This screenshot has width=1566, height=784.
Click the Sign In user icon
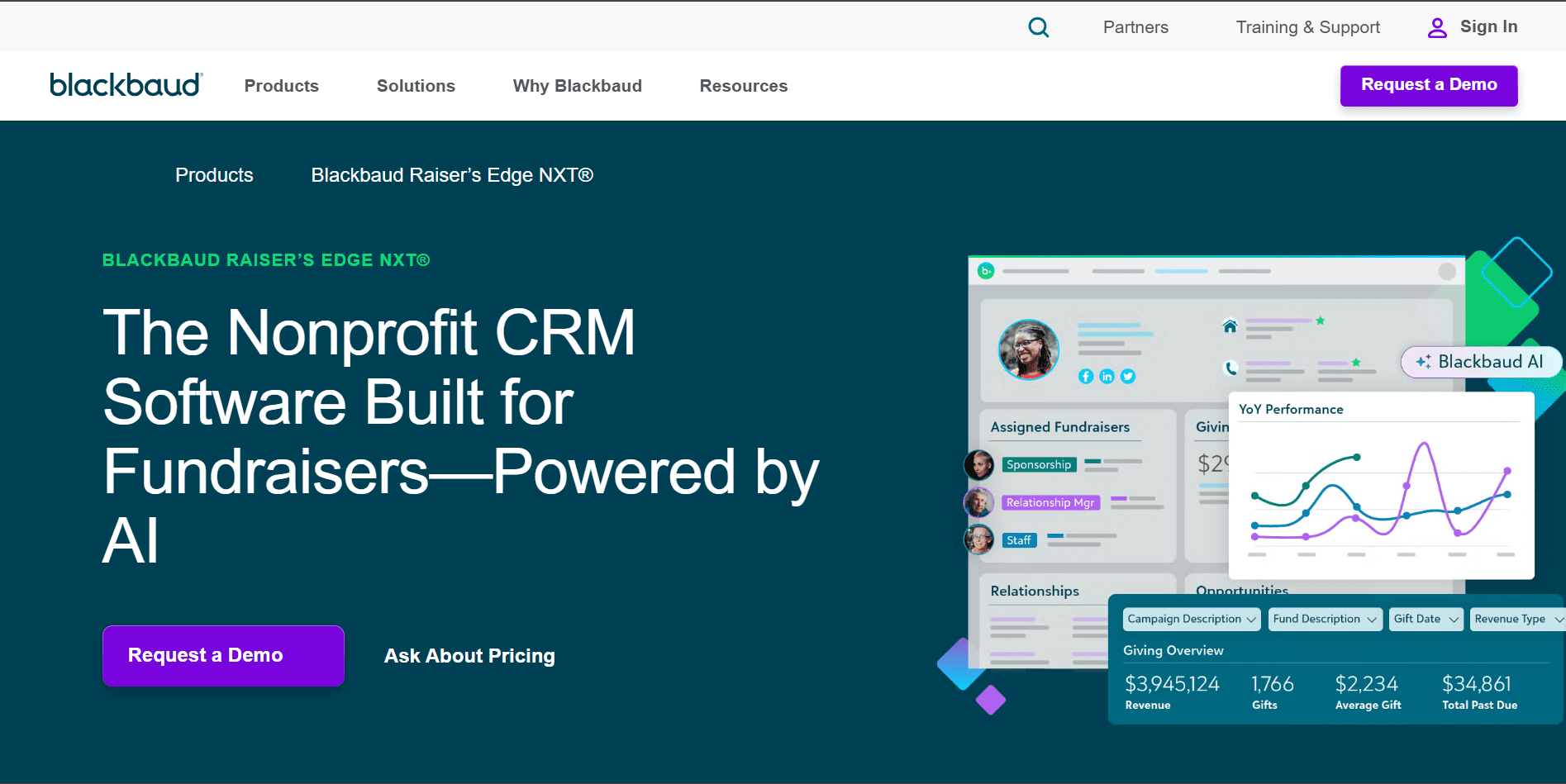point(1437,28)
